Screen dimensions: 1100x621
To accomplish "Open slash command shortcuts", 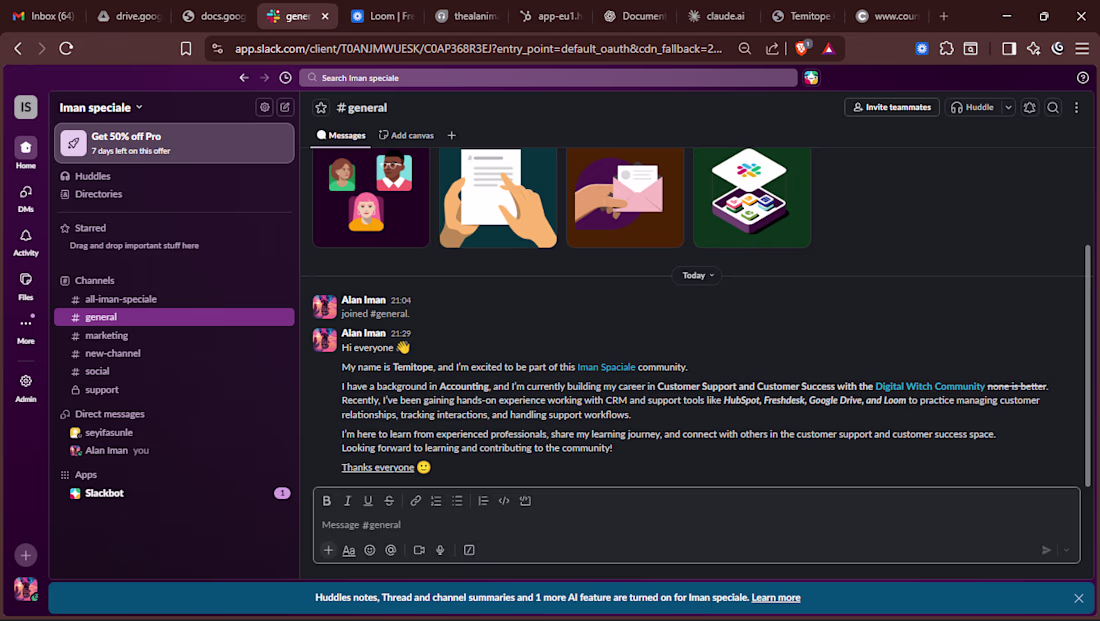I will pyautogui.click(x=469, y=550).
